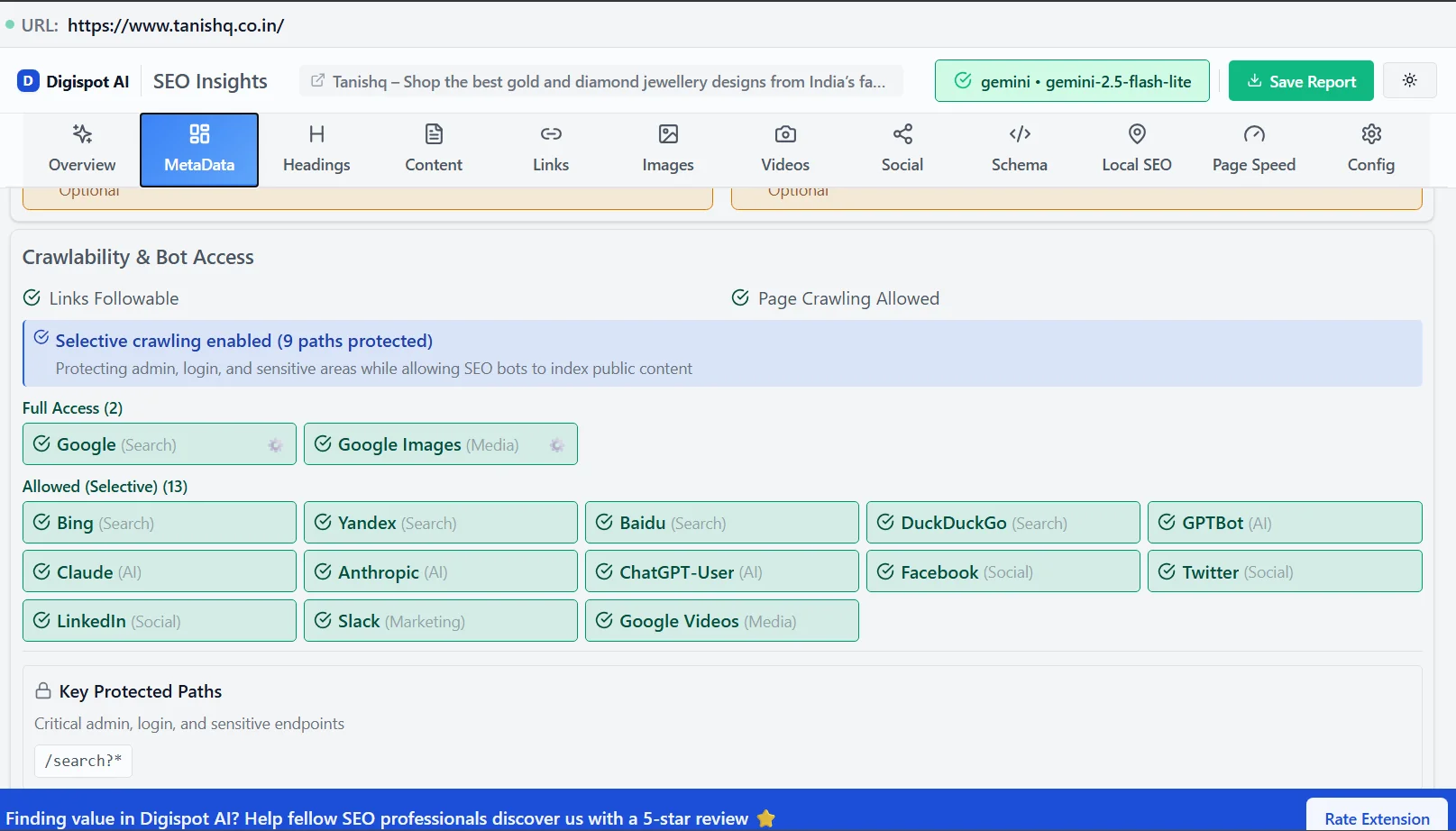Click the Save Report button
The width and height of the screenshot is (1456, 831).
click(x=1300, y=80)
